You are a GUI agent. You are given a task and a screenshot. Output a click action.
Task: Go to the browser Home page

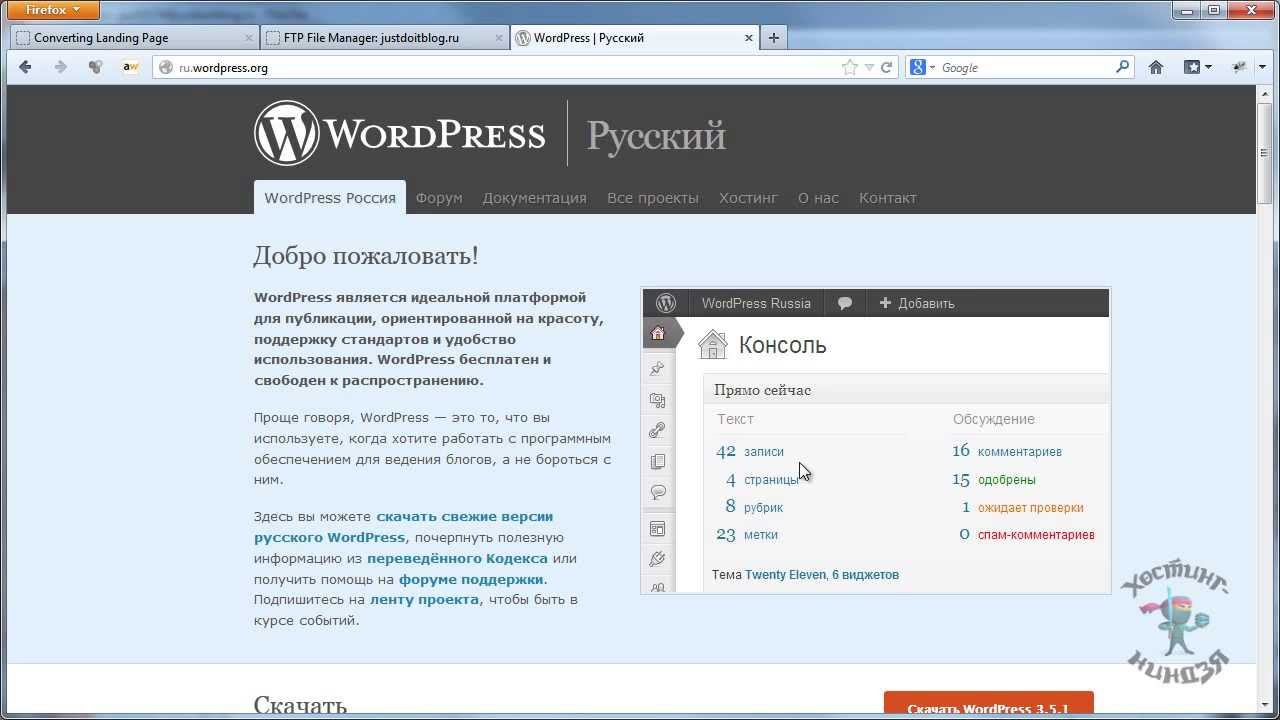click(x=1156, y=67)
